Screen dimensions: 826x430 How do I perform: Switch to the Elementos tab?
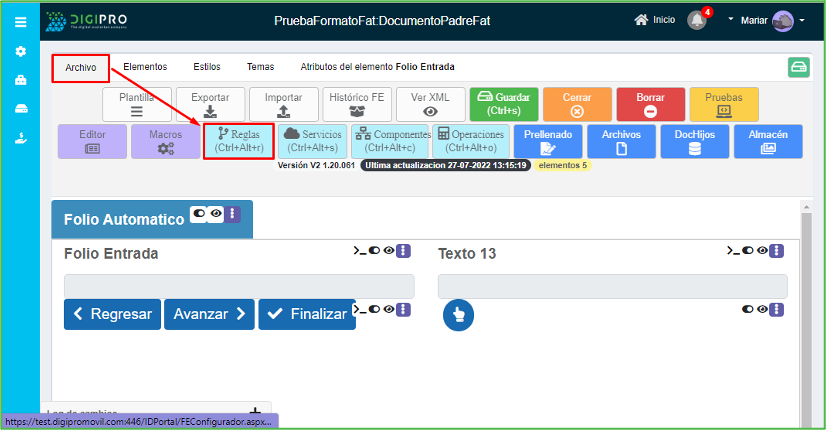(145, 67)
